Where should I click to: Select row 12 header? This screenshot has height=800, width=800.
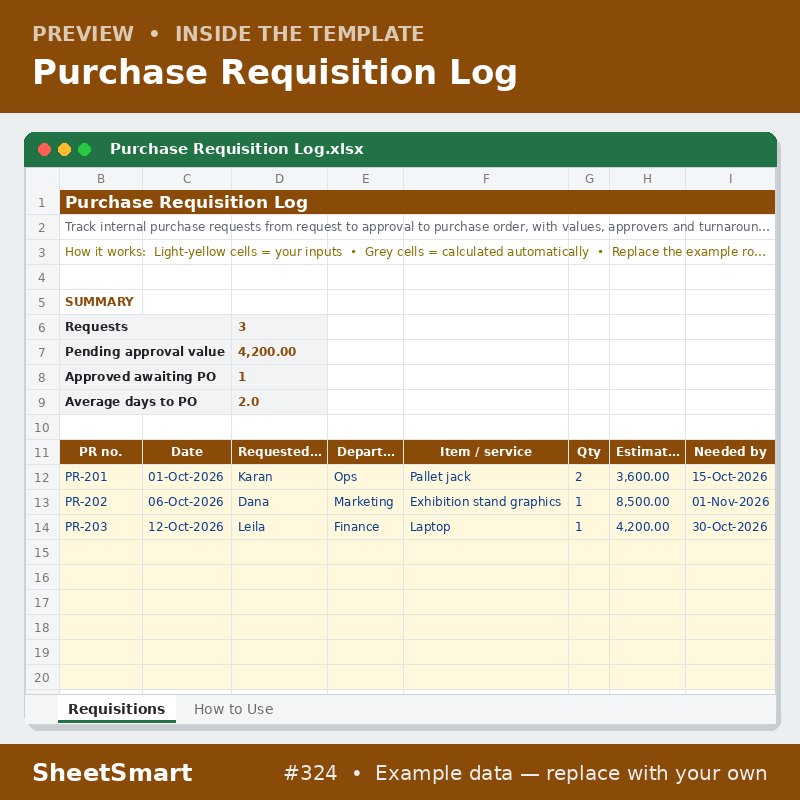[x=42, y=478]
